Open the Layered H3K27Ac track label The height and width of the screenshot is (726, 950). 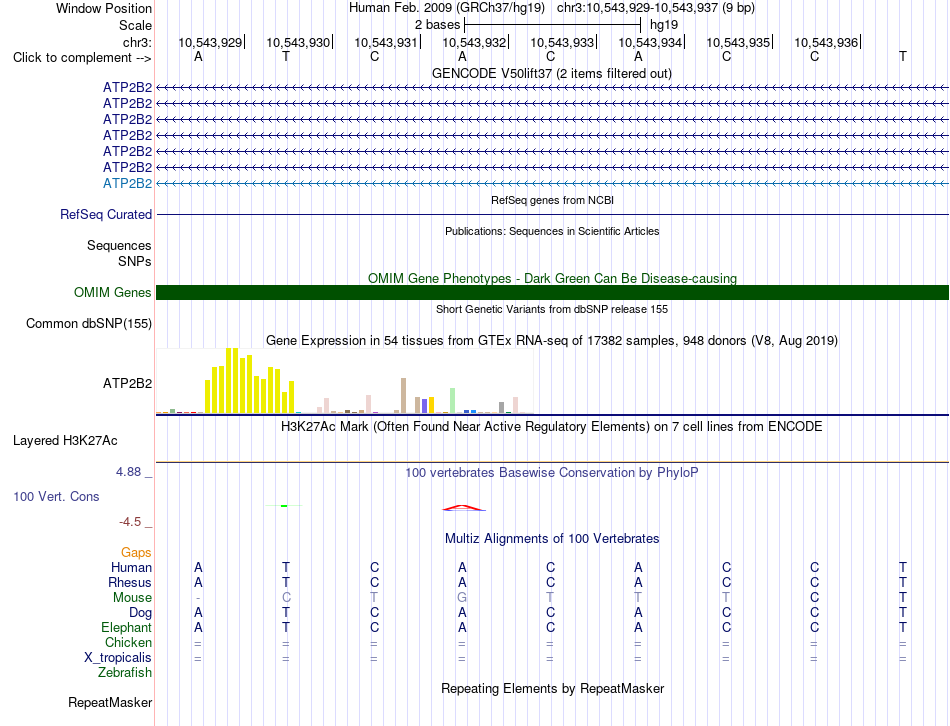pos(65,441)
